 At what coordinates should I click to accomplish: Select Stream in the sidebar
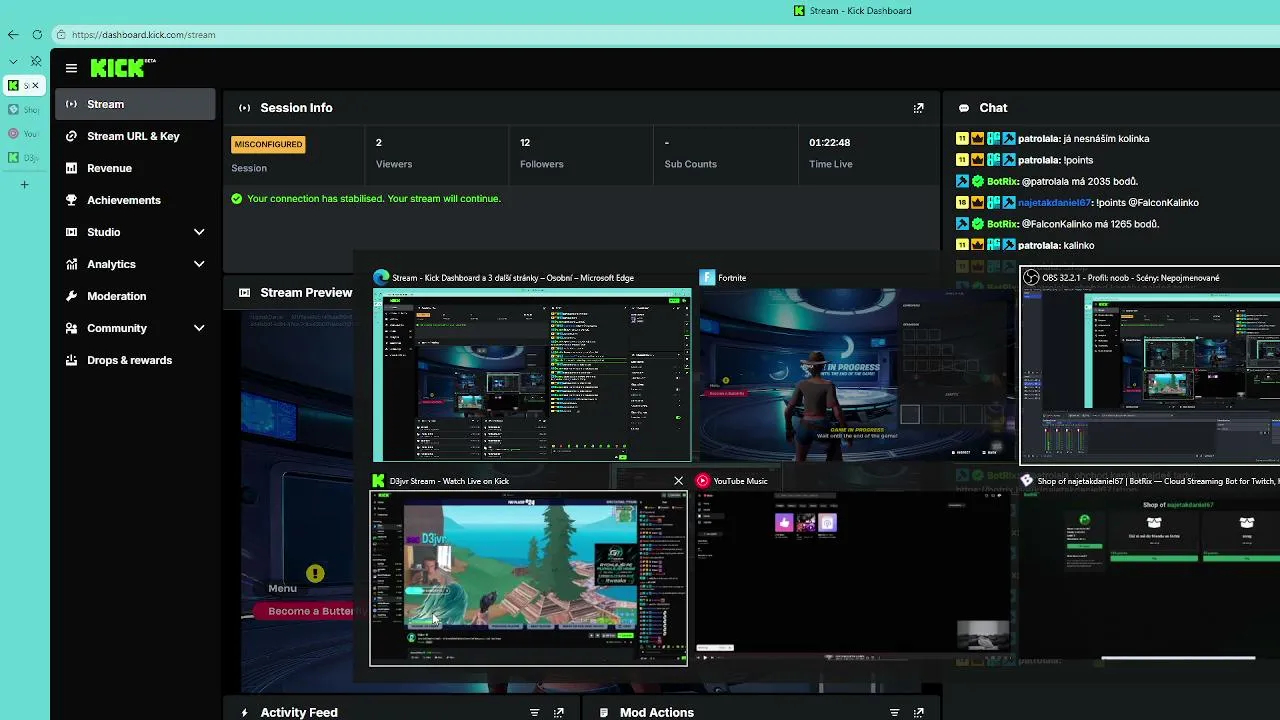[135, 104]
